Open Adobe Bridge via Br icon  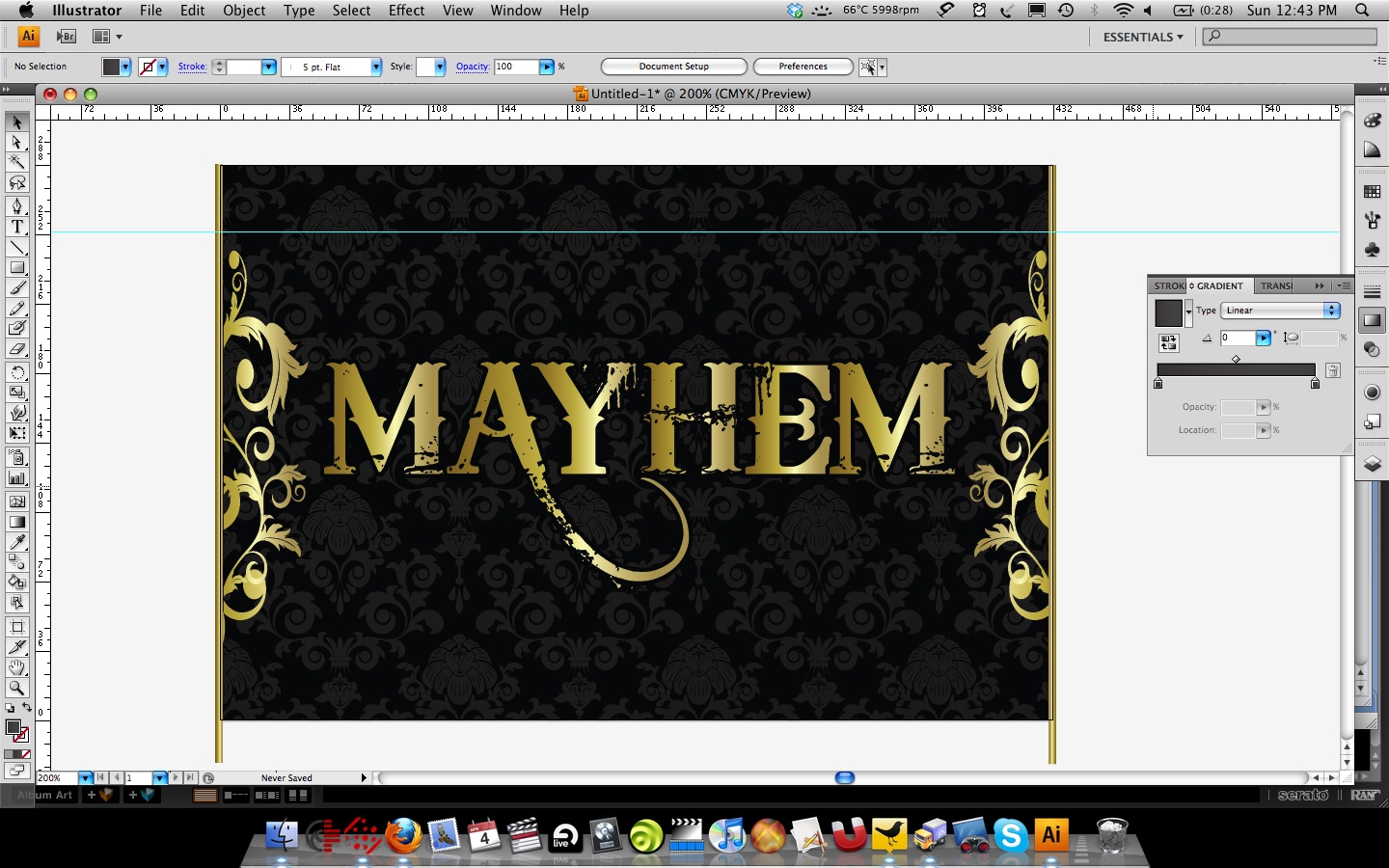67,37
